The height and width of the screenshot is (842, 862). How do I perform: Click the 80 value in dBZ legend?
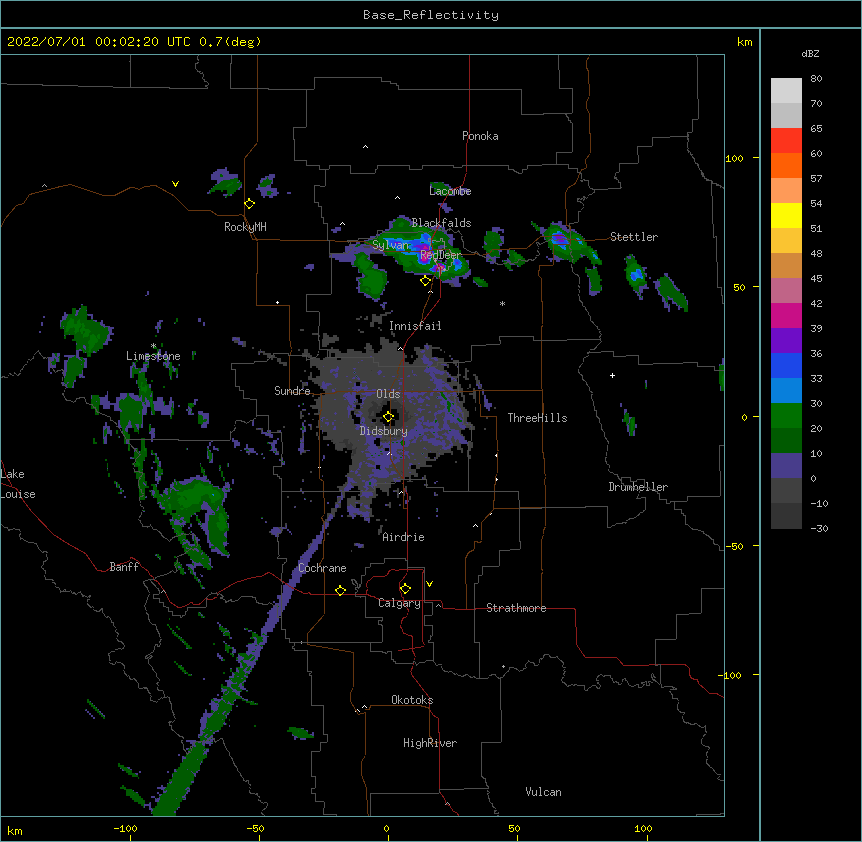click(x=816, y=79)
